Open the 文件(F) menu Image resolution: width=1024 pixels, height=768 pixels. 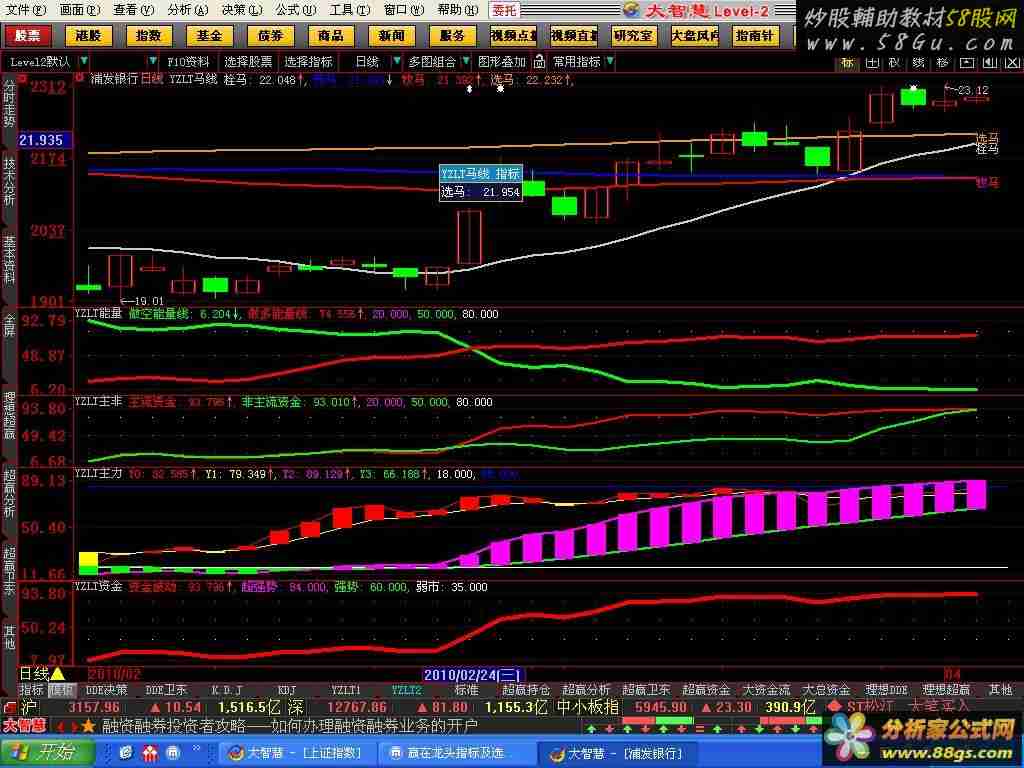point(26,10)
